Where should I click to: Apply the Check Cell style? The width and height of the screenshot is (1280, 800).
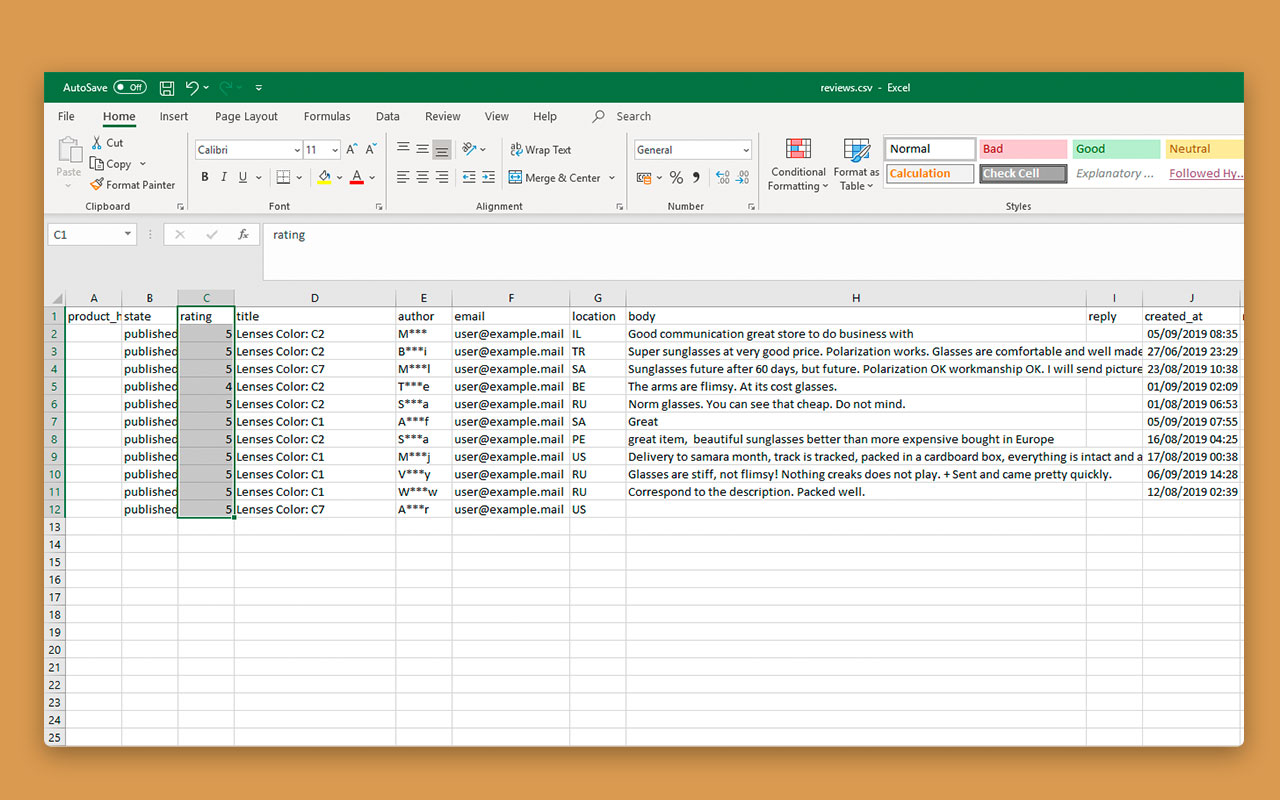pos(1021,173)
